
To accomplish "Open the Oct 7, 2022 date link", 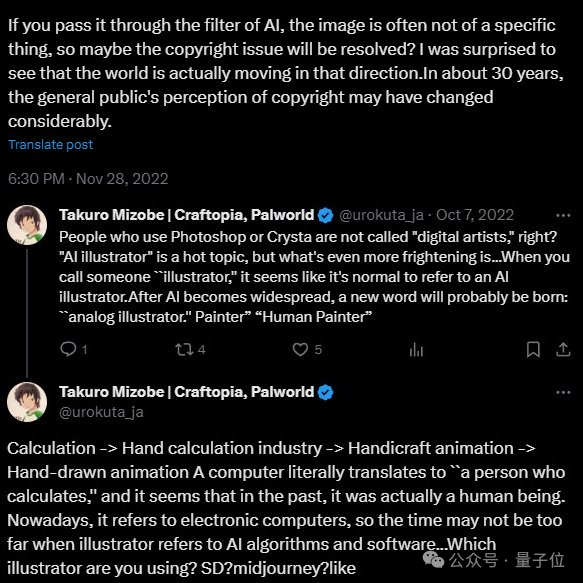I will pos(475,215).
